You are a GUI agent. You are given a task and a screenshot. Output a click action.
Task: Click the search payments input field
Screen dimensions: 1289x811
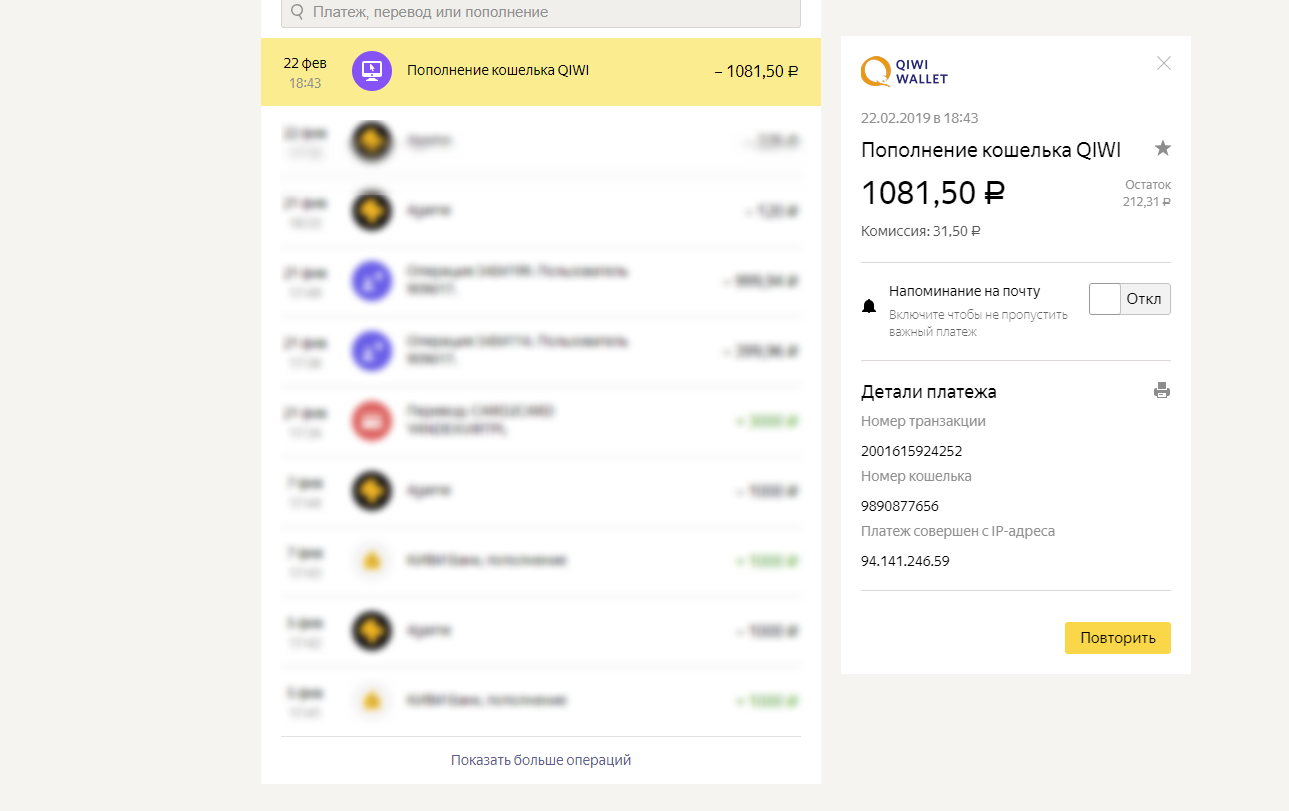point(541,13)
